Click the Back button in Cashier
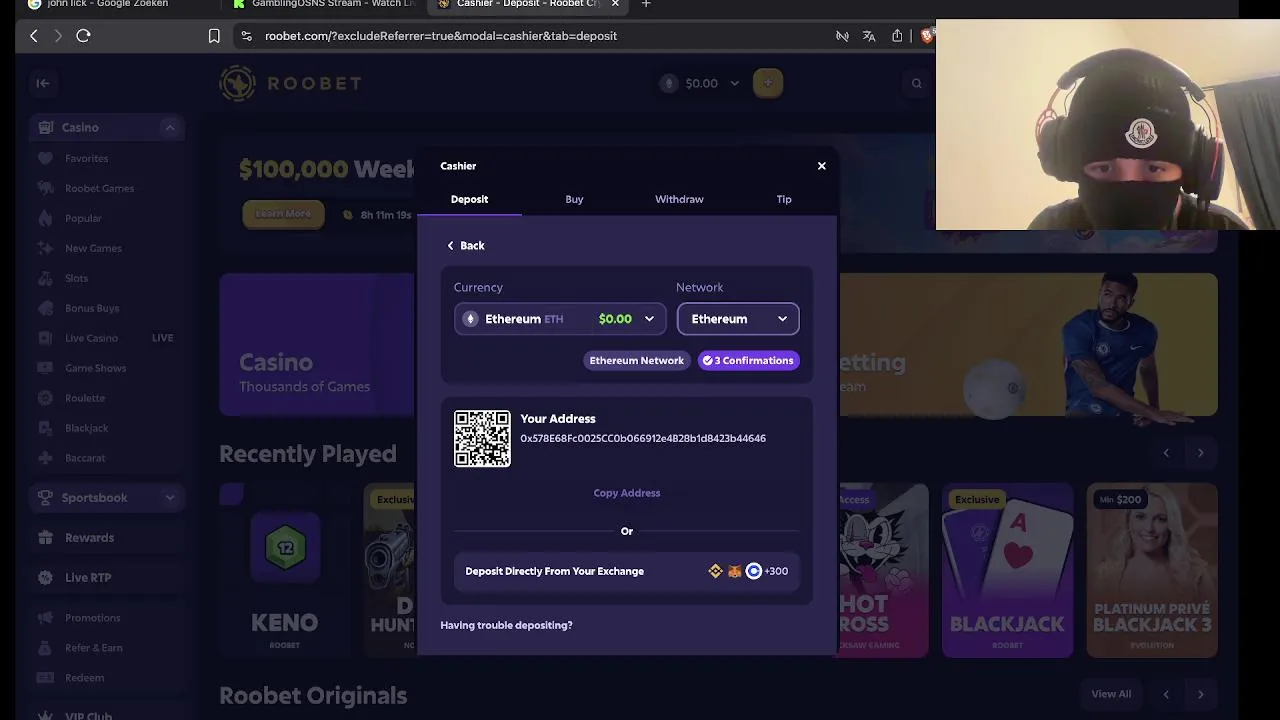1280x720 pixels. (x=466, y=246)
